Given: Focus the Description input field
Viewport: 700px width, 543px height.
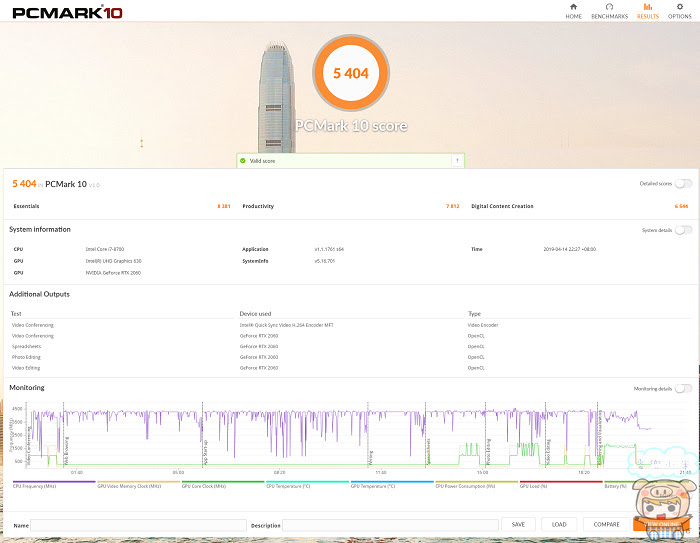Looking at the screenshot, I should (x=390, y=525).
